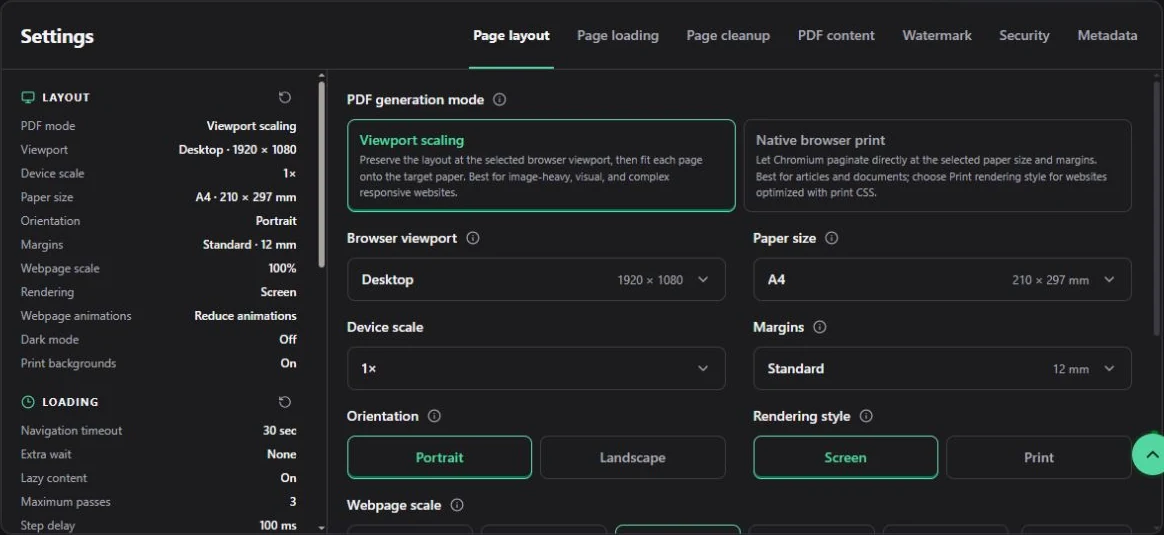Reset the Layout section settings
The image size is (1164, 535).
[285, 97]
